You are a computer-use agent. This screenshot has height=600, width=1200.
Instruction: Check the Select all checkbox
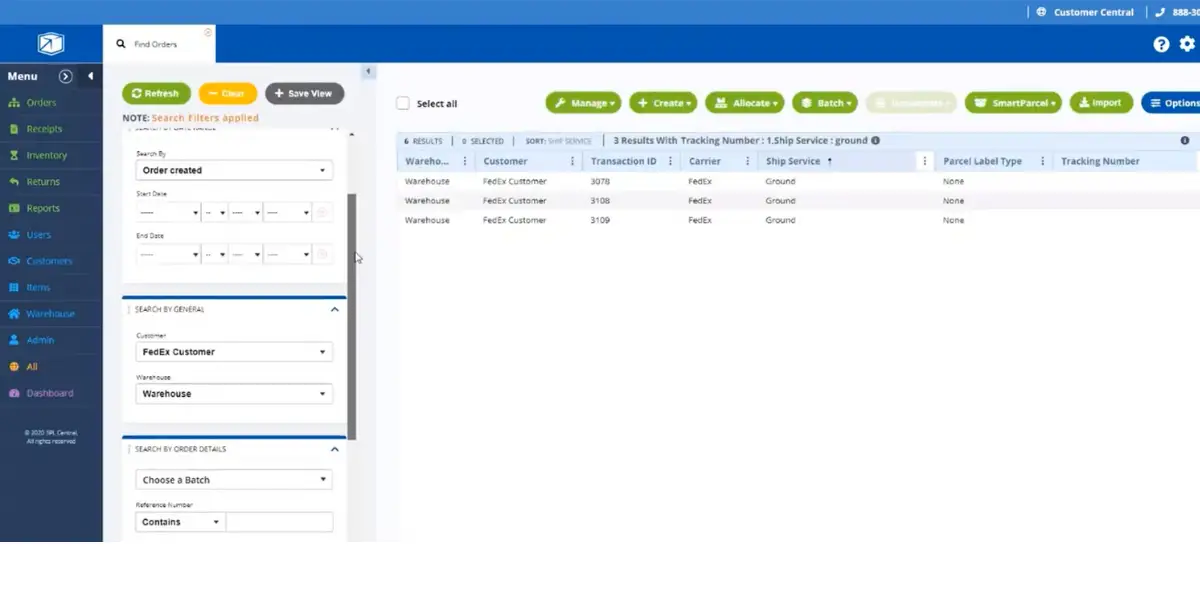(403, 103)
